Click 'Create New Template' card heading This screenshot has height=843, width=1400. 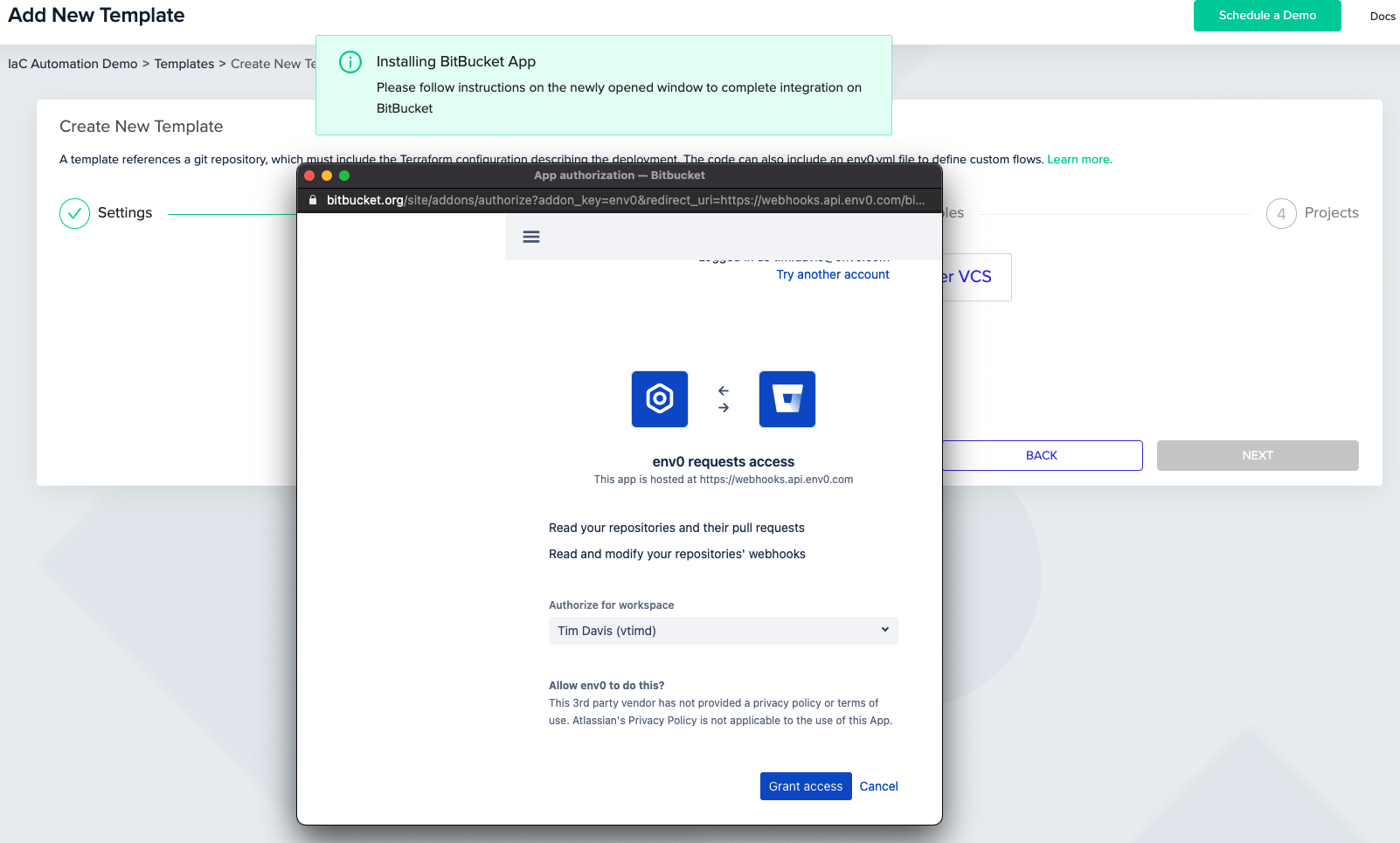142,127
